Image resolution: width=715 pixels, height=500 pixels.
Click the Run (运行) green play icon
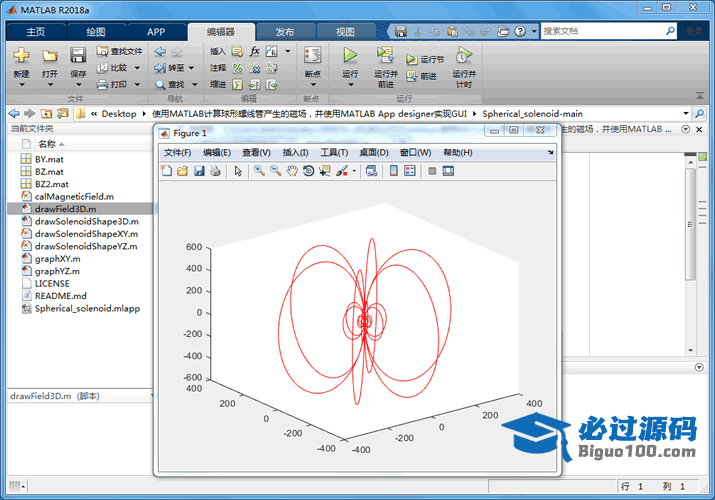(x=350, y=55)
